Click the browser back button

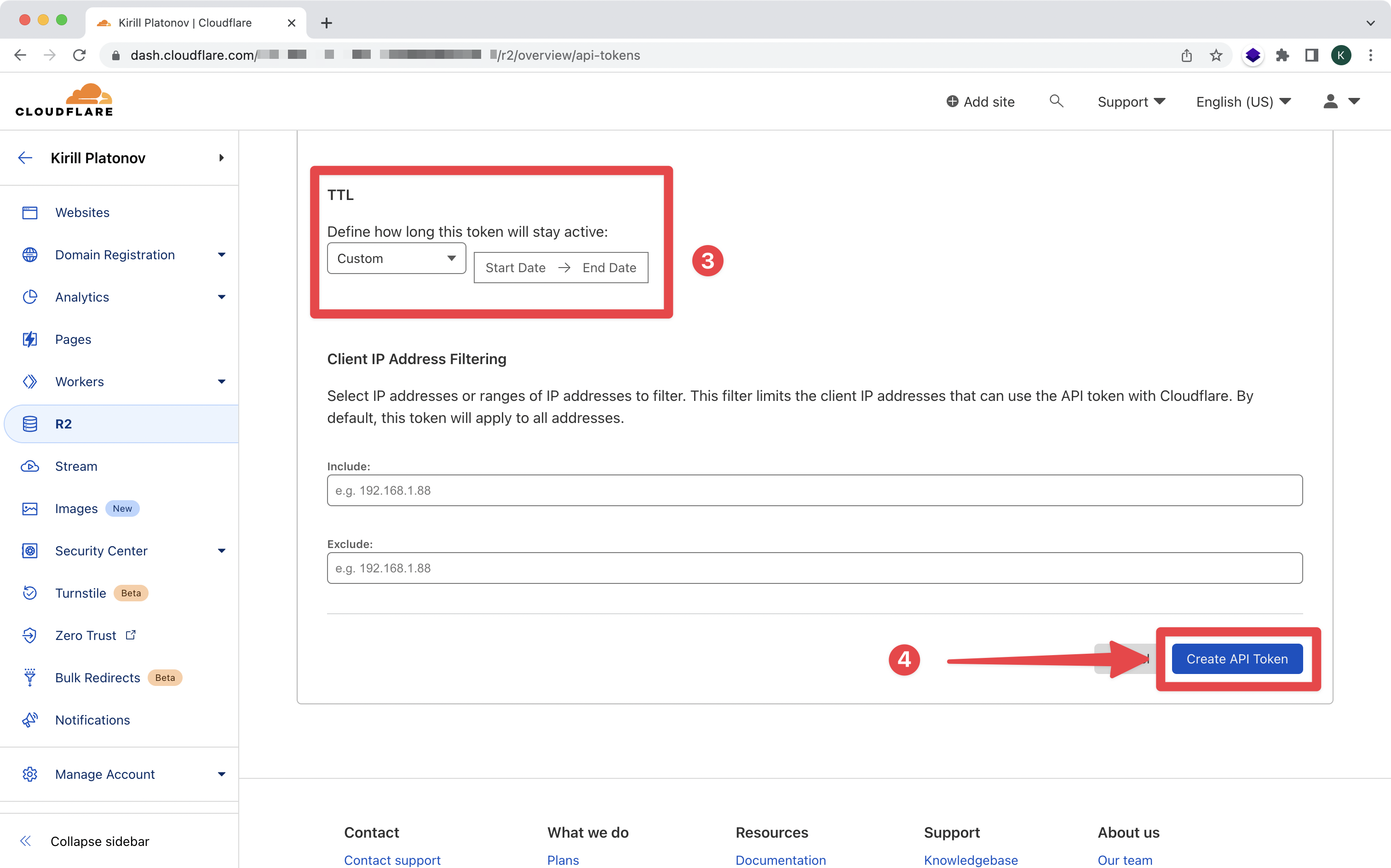pos(20,55)
